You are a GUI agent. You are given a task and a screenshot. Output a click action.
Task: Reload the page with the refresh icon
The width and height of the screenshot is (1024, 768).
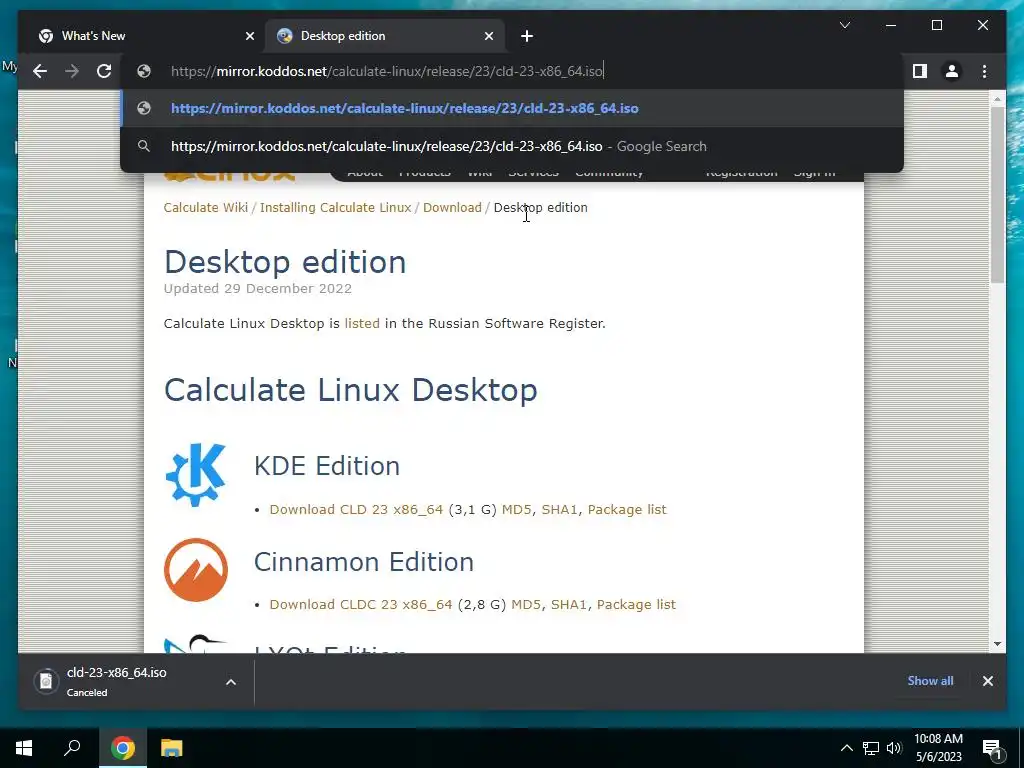coord(104,71)
